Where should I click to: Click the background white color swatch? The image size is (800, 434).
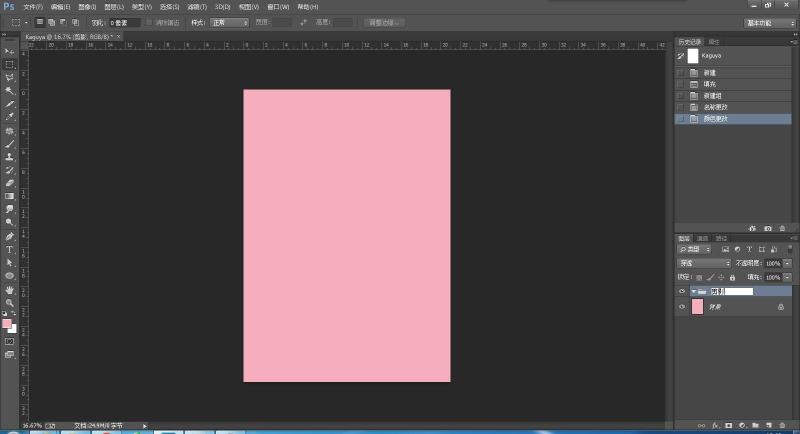pos(13,330)
